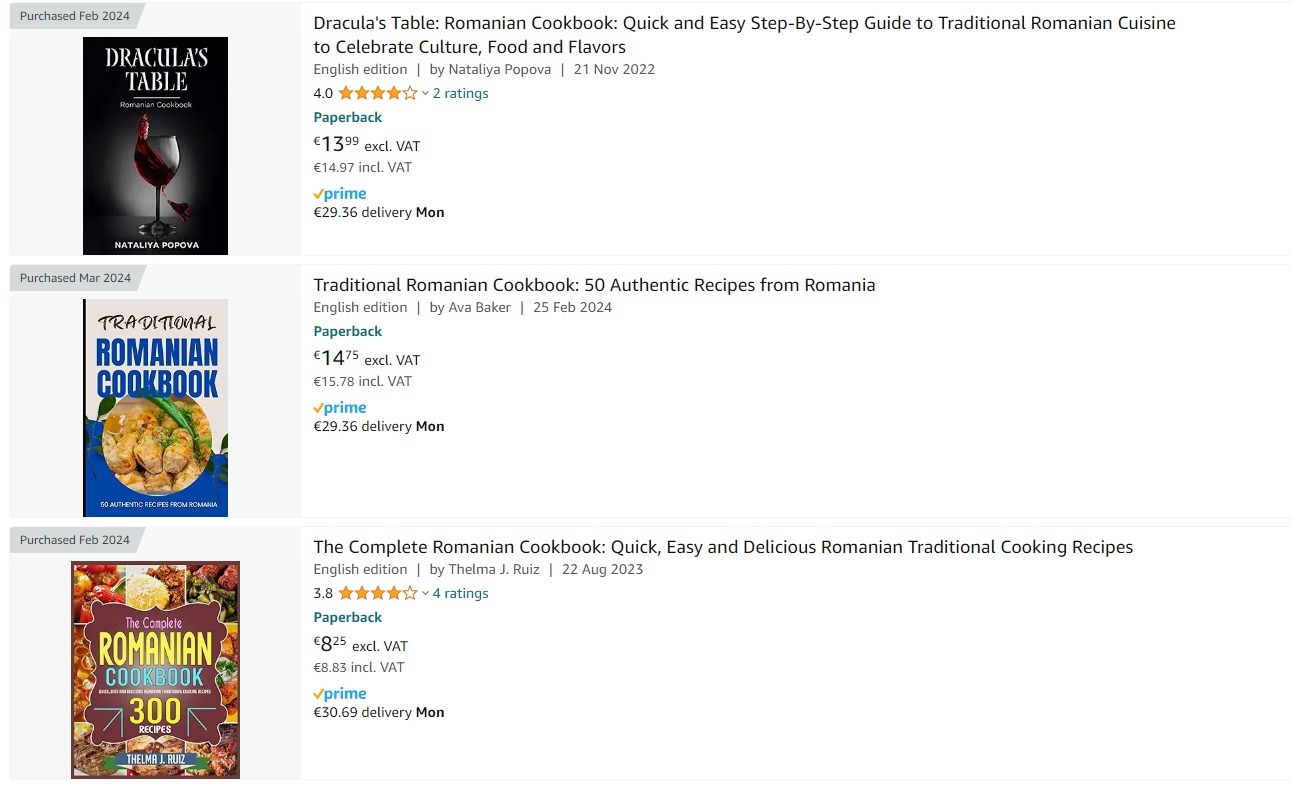Click the 4.0 rating stars row
The image size is (1292, 786).
point(378,92)
